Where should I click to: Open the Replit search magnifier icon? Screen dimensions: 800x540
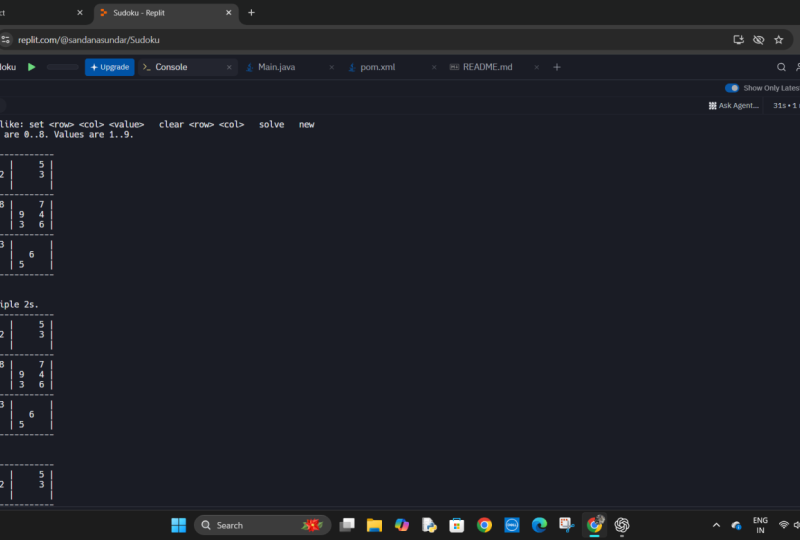(x=781, y=67)
